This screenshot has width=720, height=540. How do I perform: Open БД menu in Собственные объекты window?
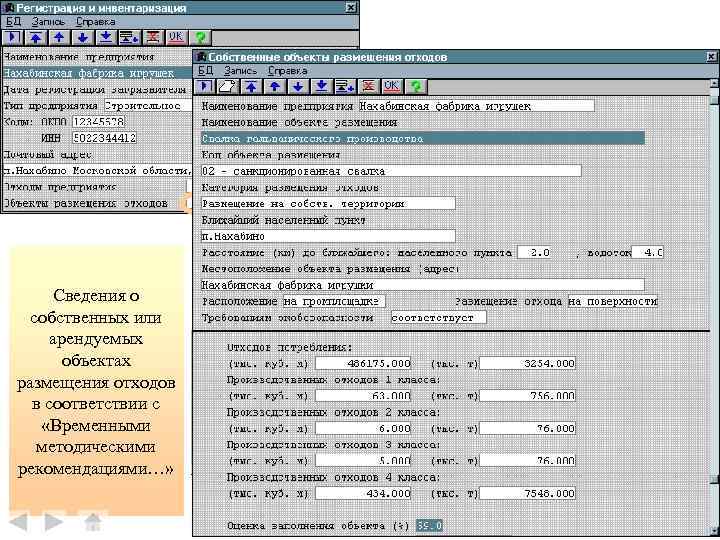206,71
